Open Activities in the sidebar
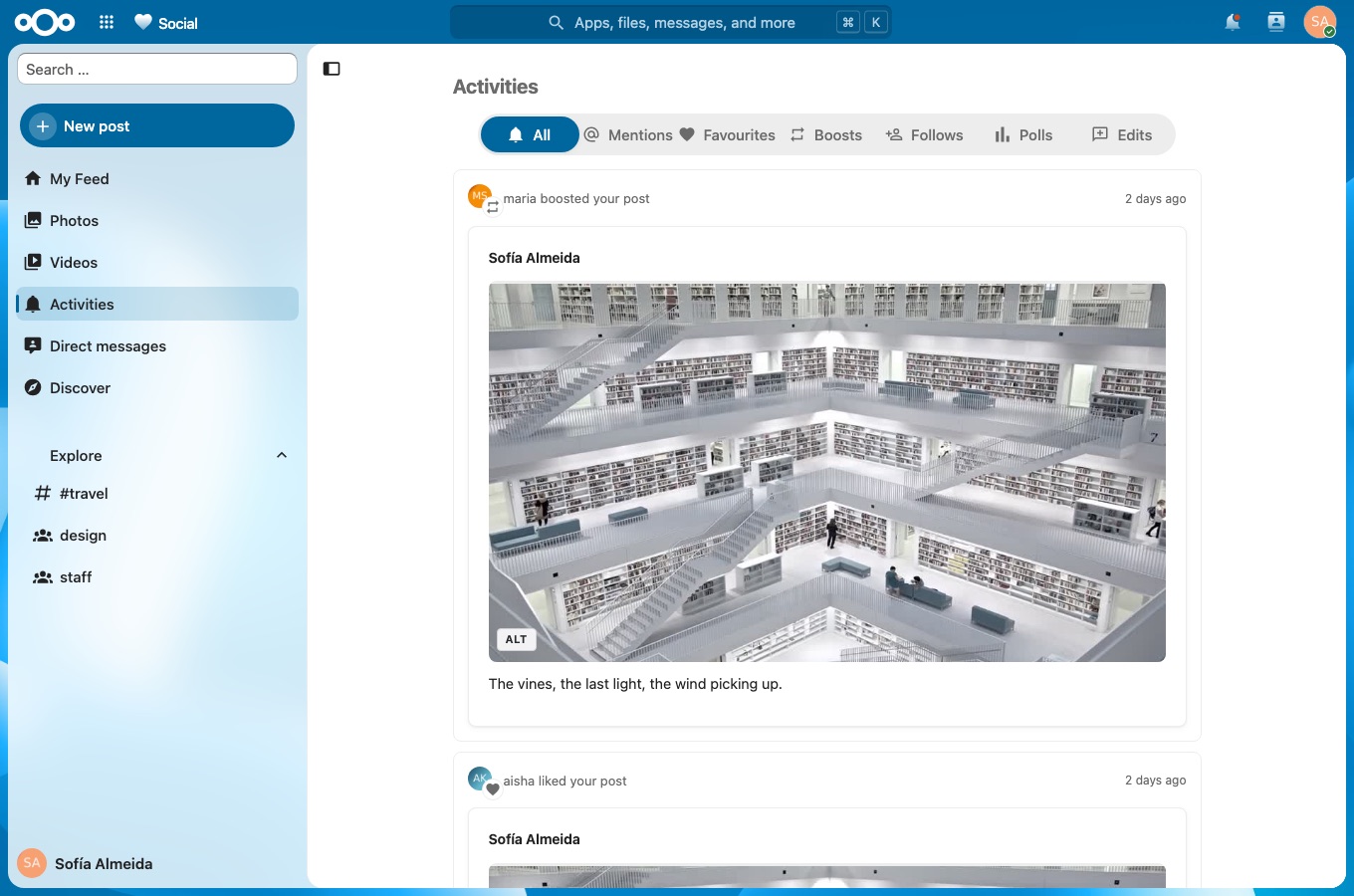1354x896 pixels. [157, 305]
